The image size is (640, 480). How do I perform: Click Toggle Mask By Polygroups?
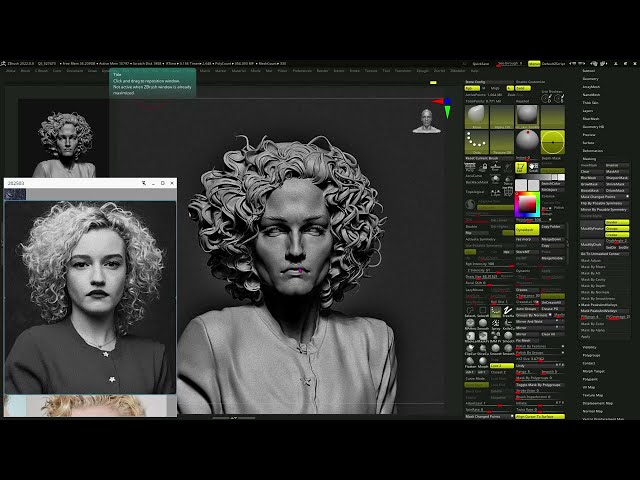540,385
